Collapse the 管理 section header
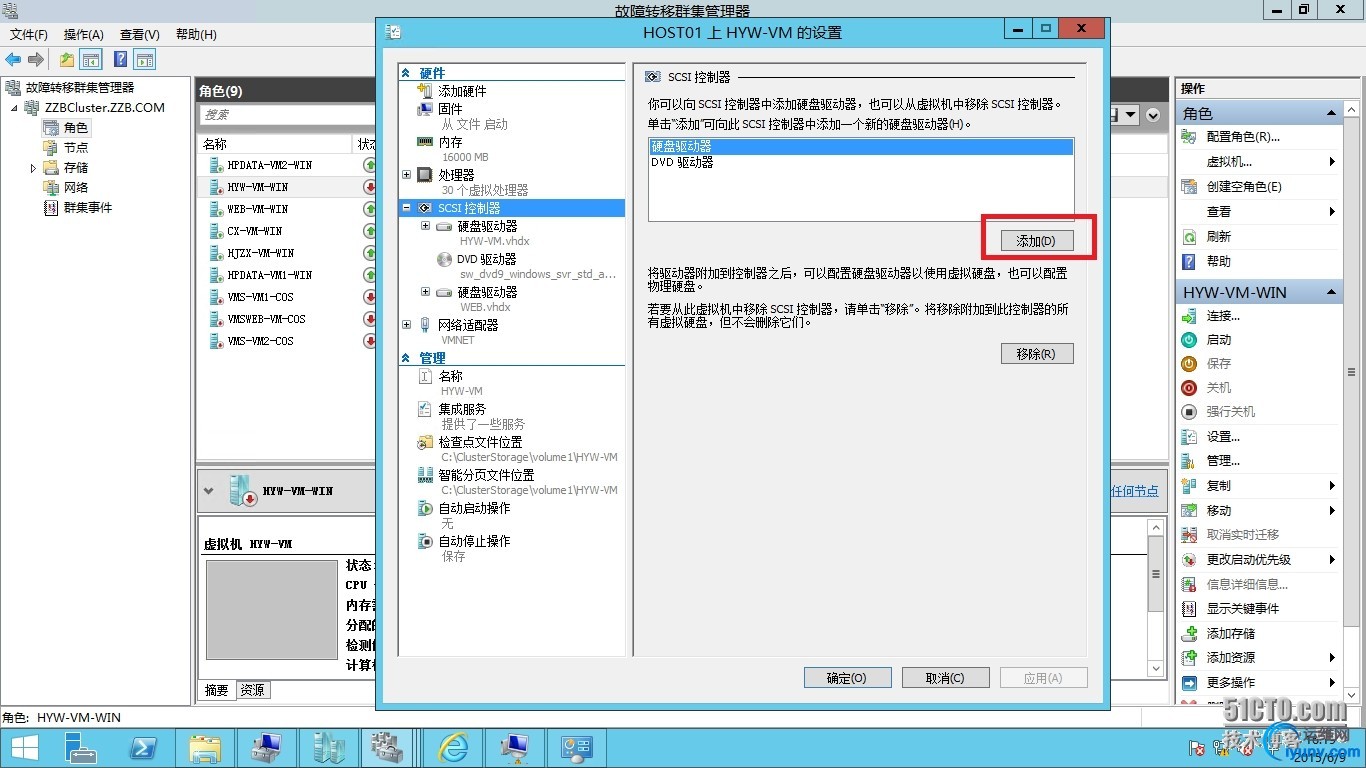Viewport: 1366px width, 768px height. 406,358
